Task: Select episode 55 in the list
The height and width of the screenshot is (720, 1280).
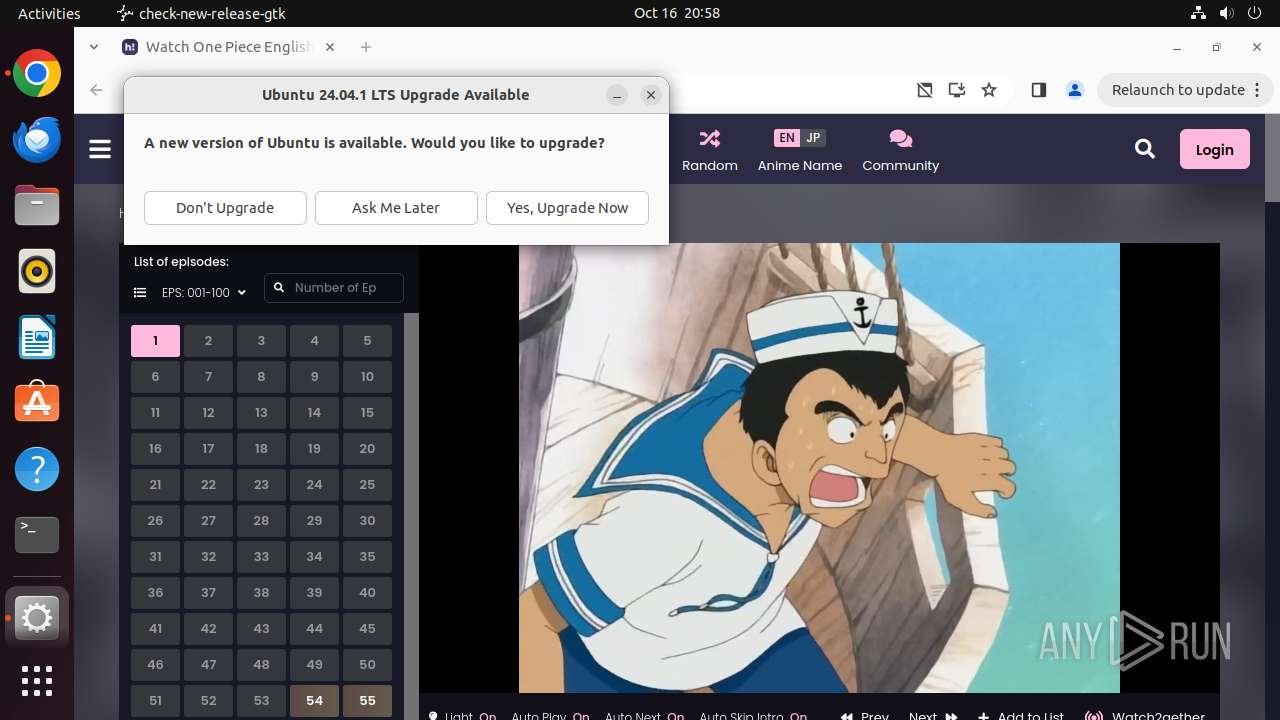Action: 367,701
